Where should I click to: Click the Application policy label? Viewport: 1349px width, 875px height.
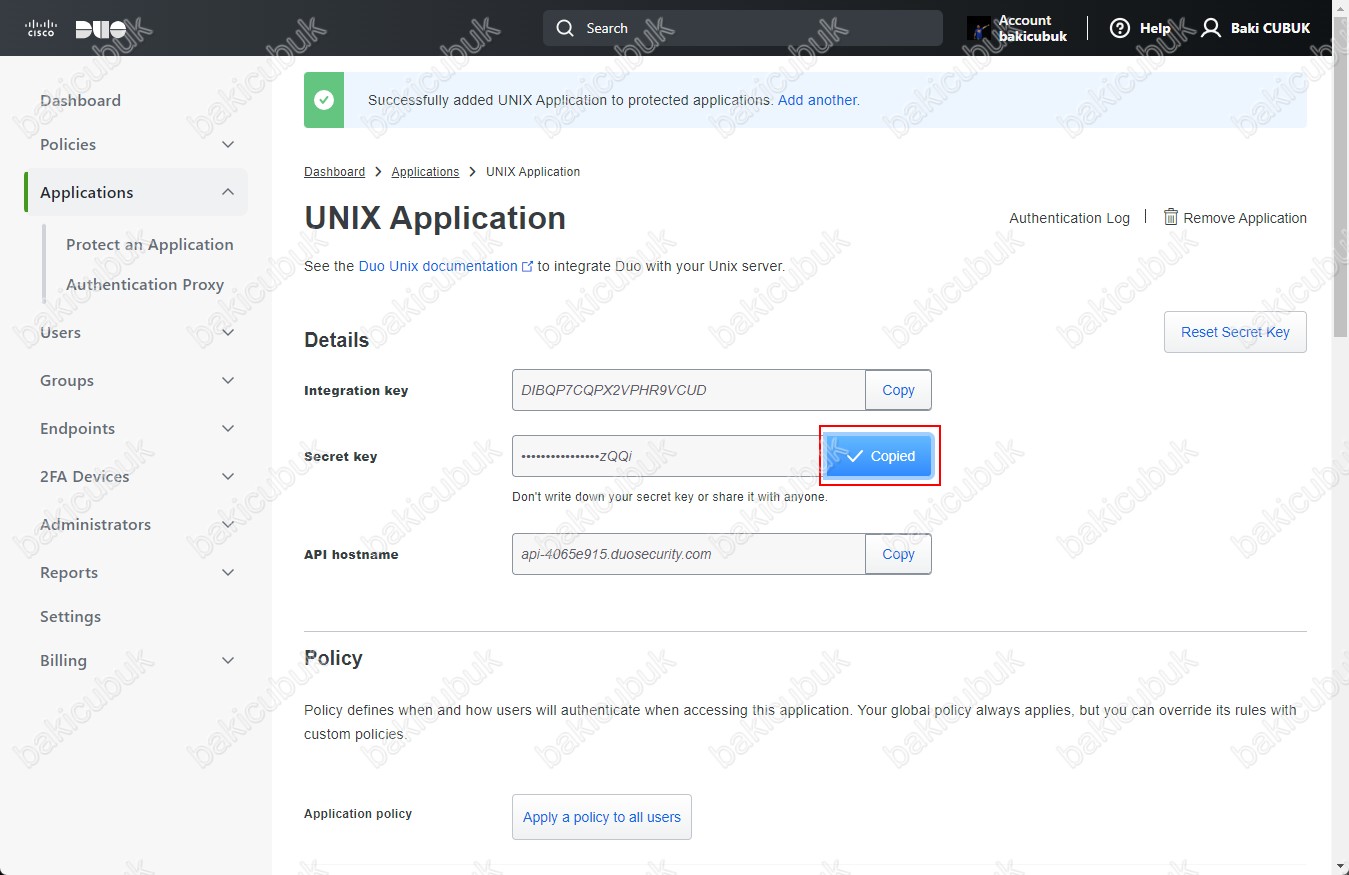(x=358, y=814)
